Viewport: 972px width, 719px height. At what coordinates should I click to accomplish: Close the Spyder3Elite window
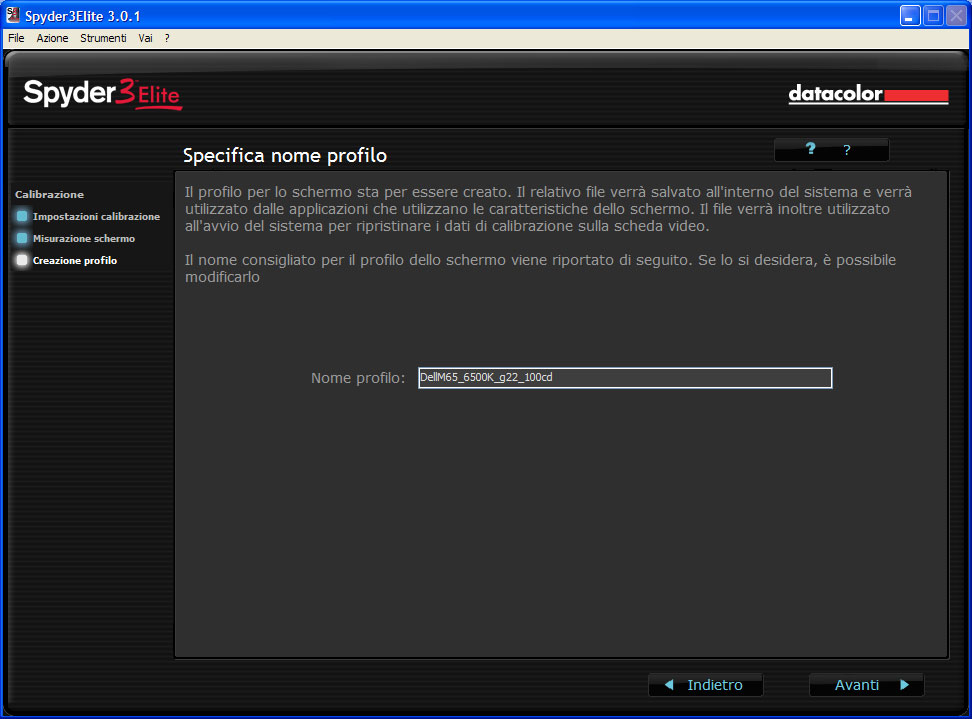coord(957,15)
